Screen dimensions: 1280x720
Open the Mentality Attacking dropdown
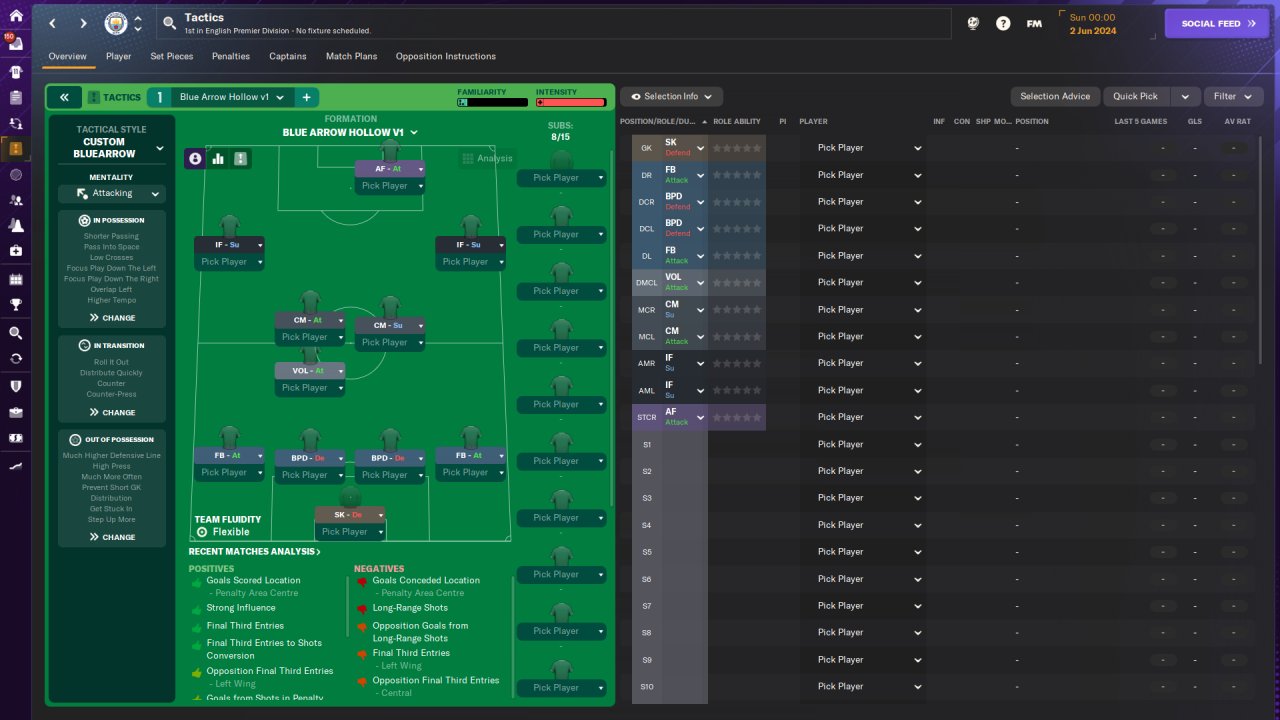point(111,193)
